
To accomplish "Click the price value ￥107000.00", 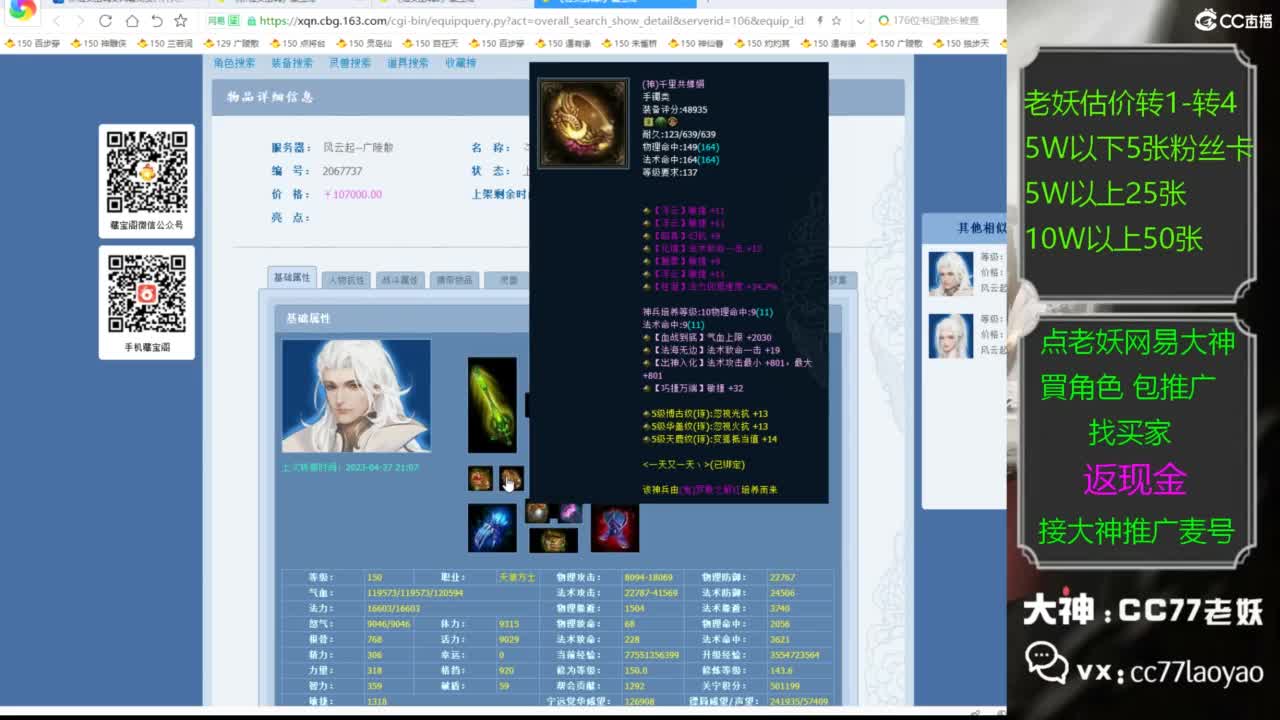I will tap(353, 194).
